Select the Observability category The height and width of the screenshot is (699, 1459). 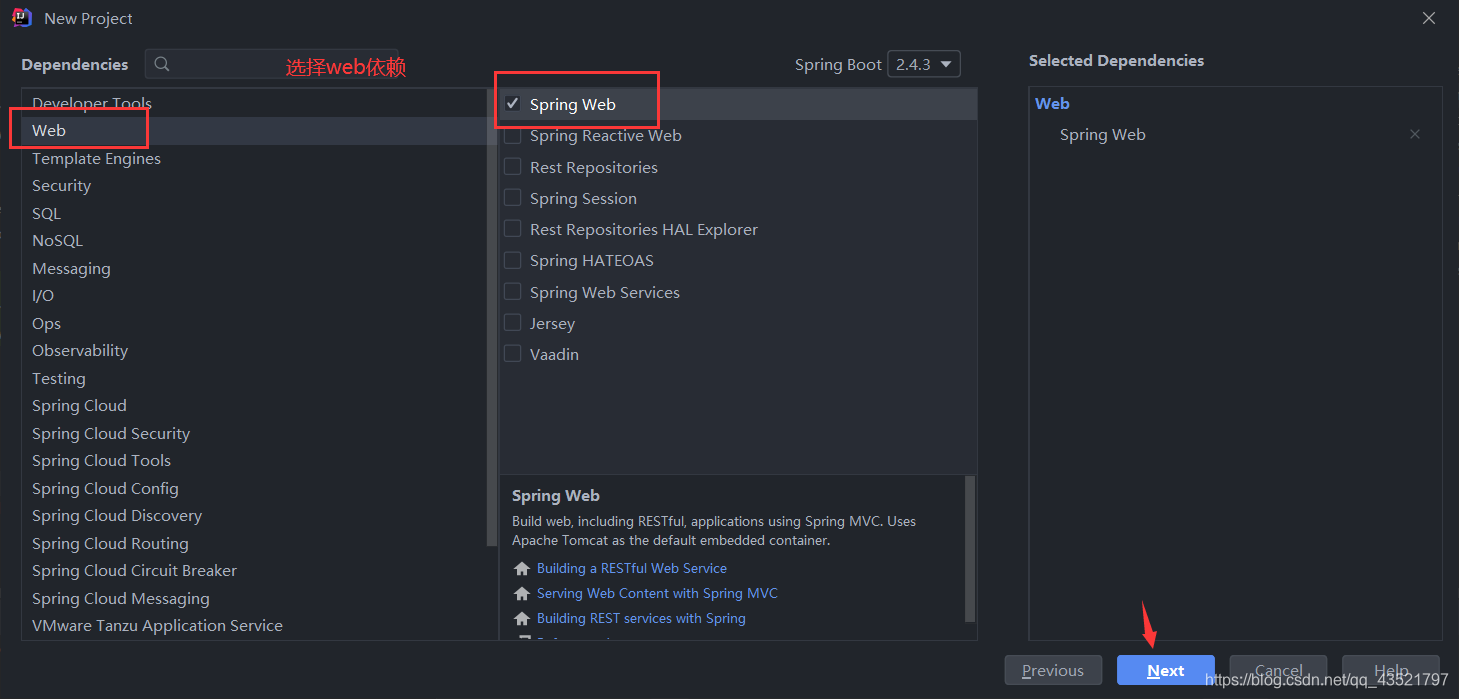point(254,351)
